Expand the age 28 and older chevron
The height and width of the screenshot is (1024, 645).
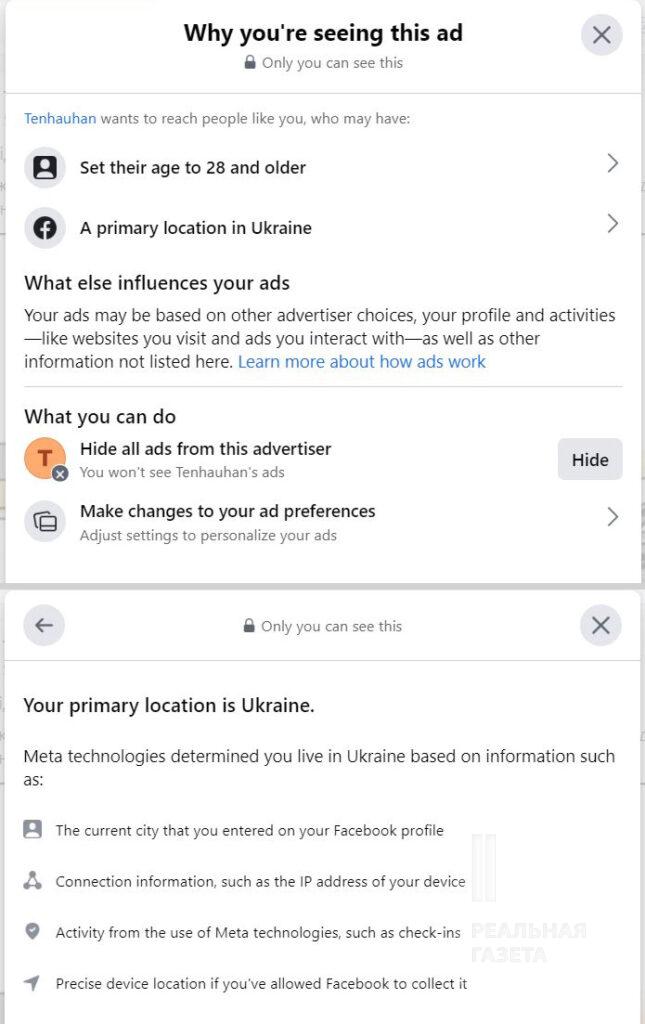click(x=612, y=164)
